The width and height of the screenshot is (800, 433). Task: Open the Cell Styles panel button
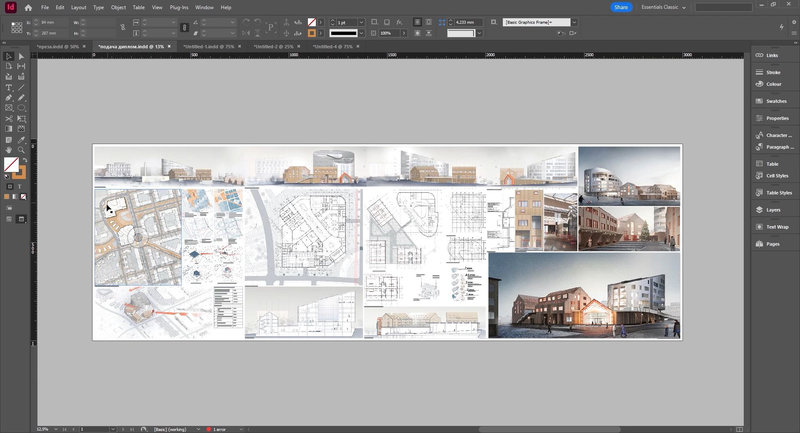777,175
